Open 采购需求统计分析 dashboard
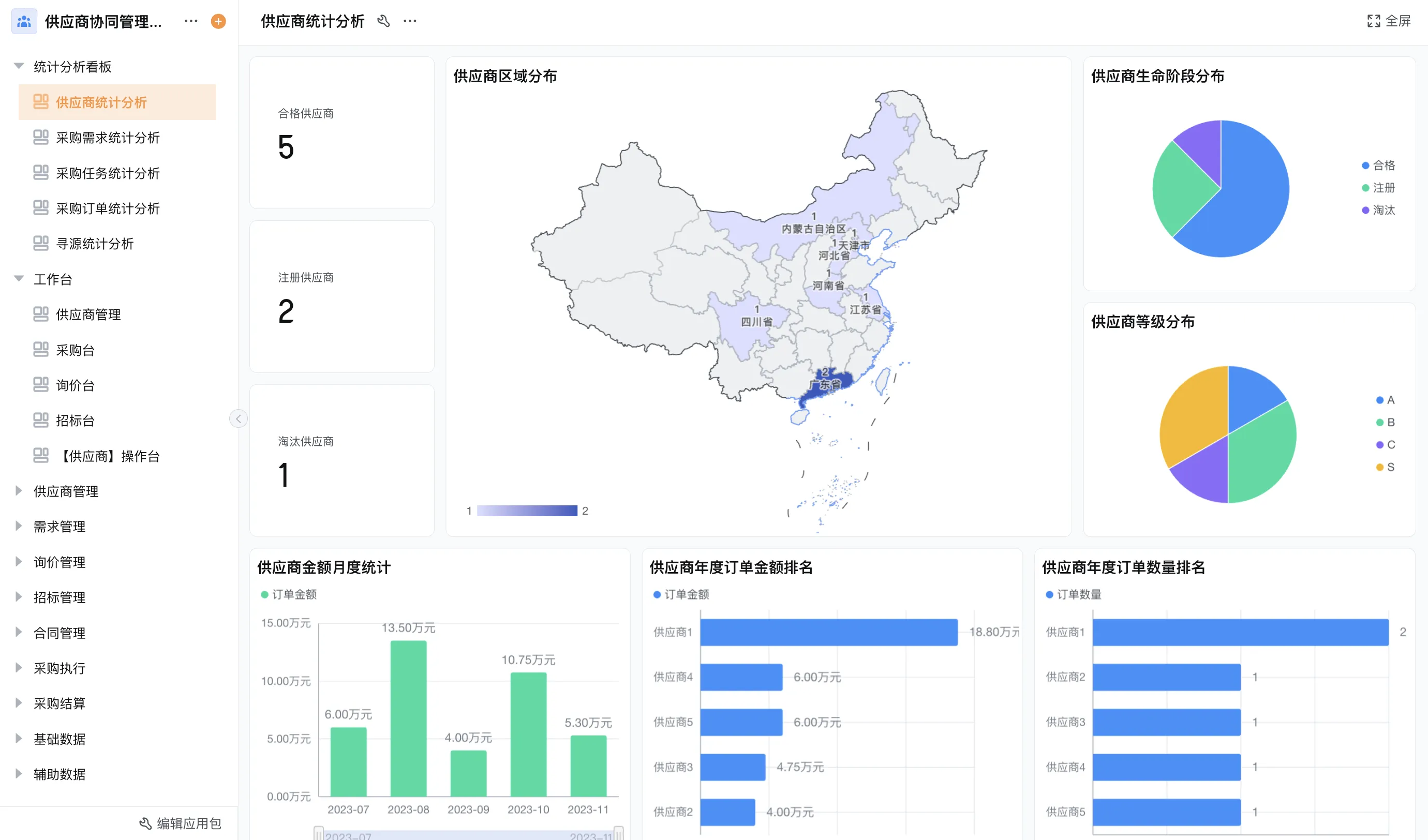 pos(108,138)
